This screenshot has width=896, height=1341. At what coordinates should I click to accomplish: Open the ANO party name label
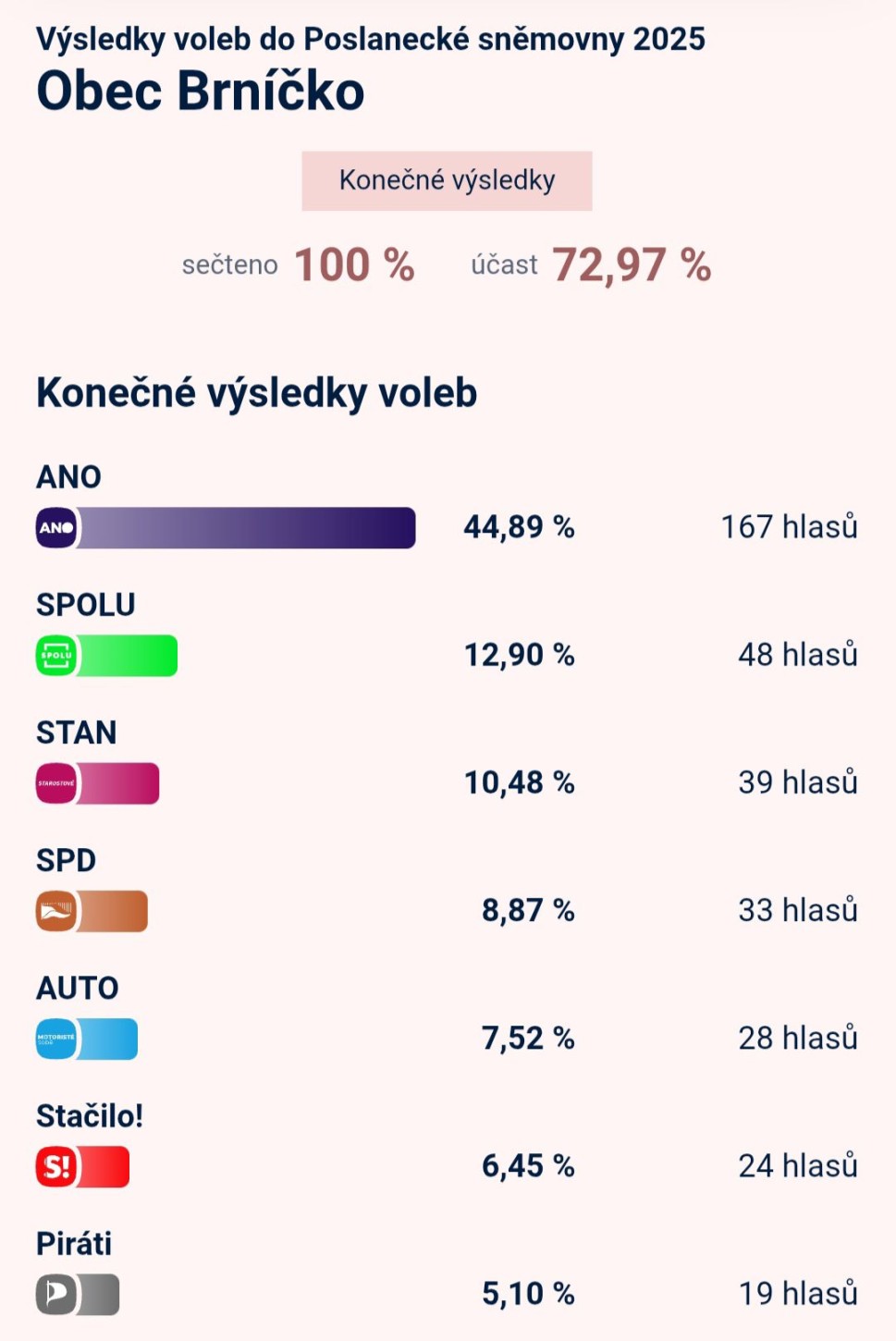[x=68, y=477]
